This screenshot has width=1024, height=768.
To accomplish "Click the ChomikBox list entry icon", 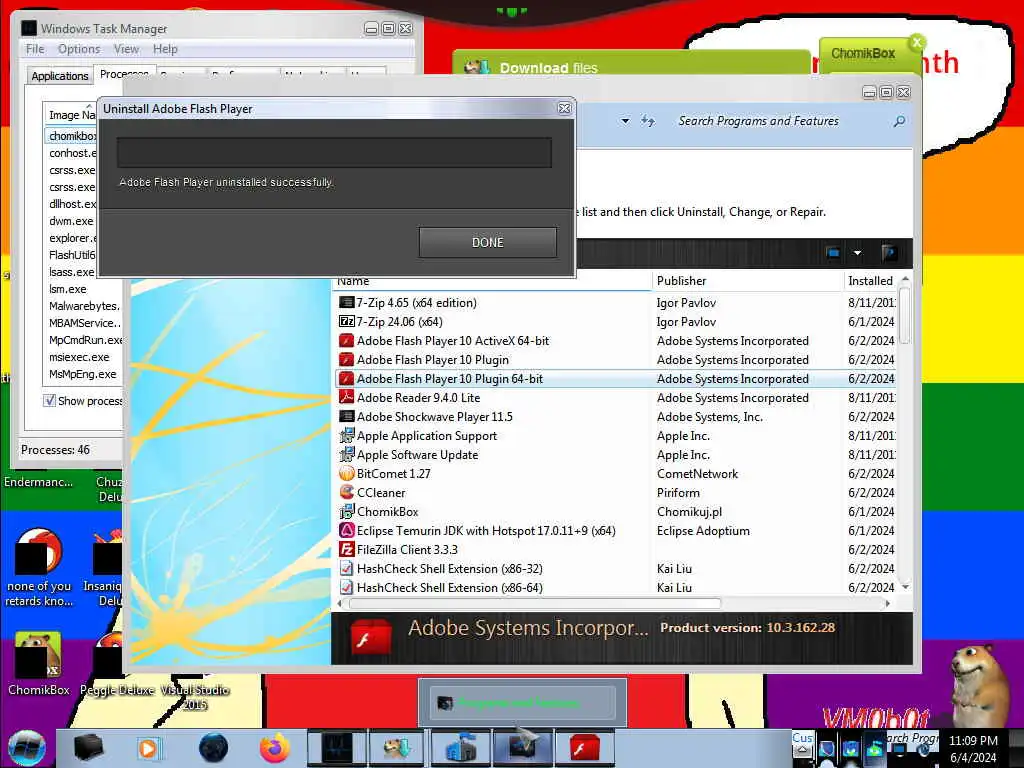I will pyautogui.click(x=346, y=511).
